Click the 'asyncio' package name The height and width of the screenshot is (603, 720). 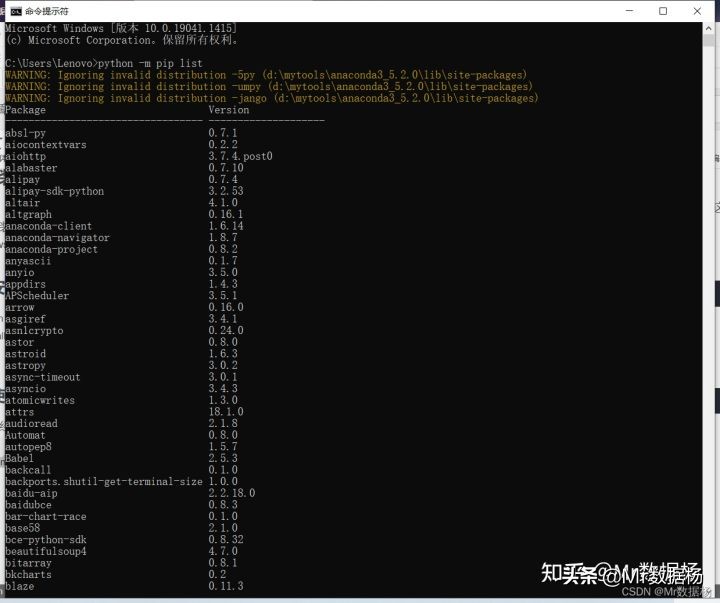pos(26,389)
